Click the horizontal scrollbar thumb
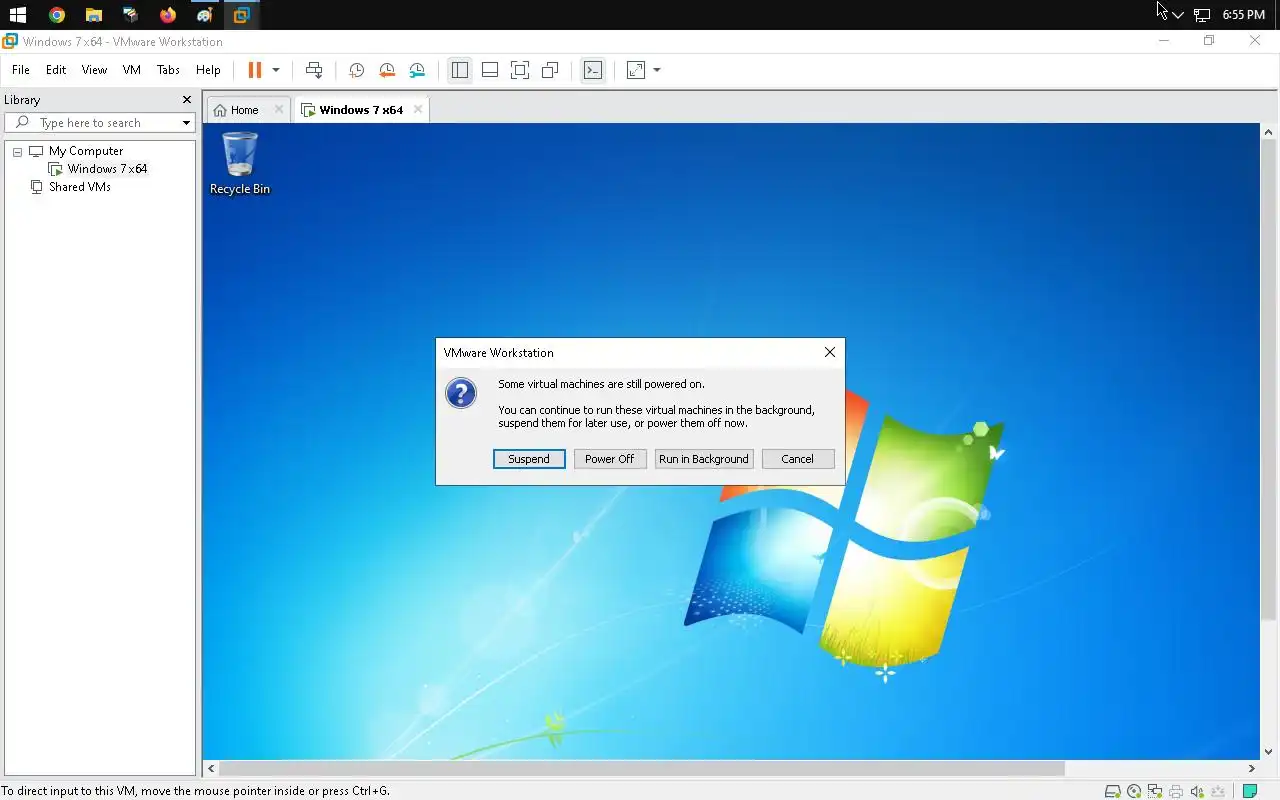The image size is (1280, 800). (x=642, y=768)
